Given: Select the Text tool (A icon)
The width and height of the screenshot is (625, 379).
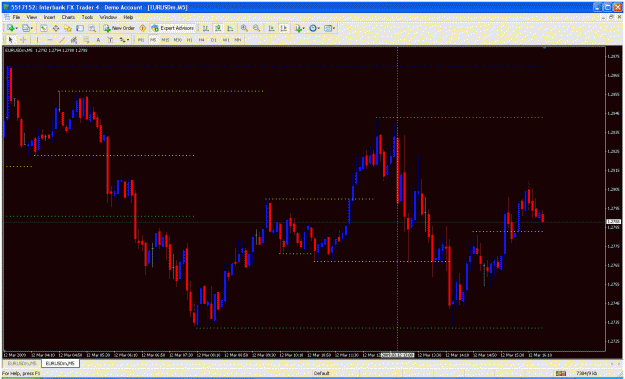Looking at the screenshot, I should pos(98,40).
